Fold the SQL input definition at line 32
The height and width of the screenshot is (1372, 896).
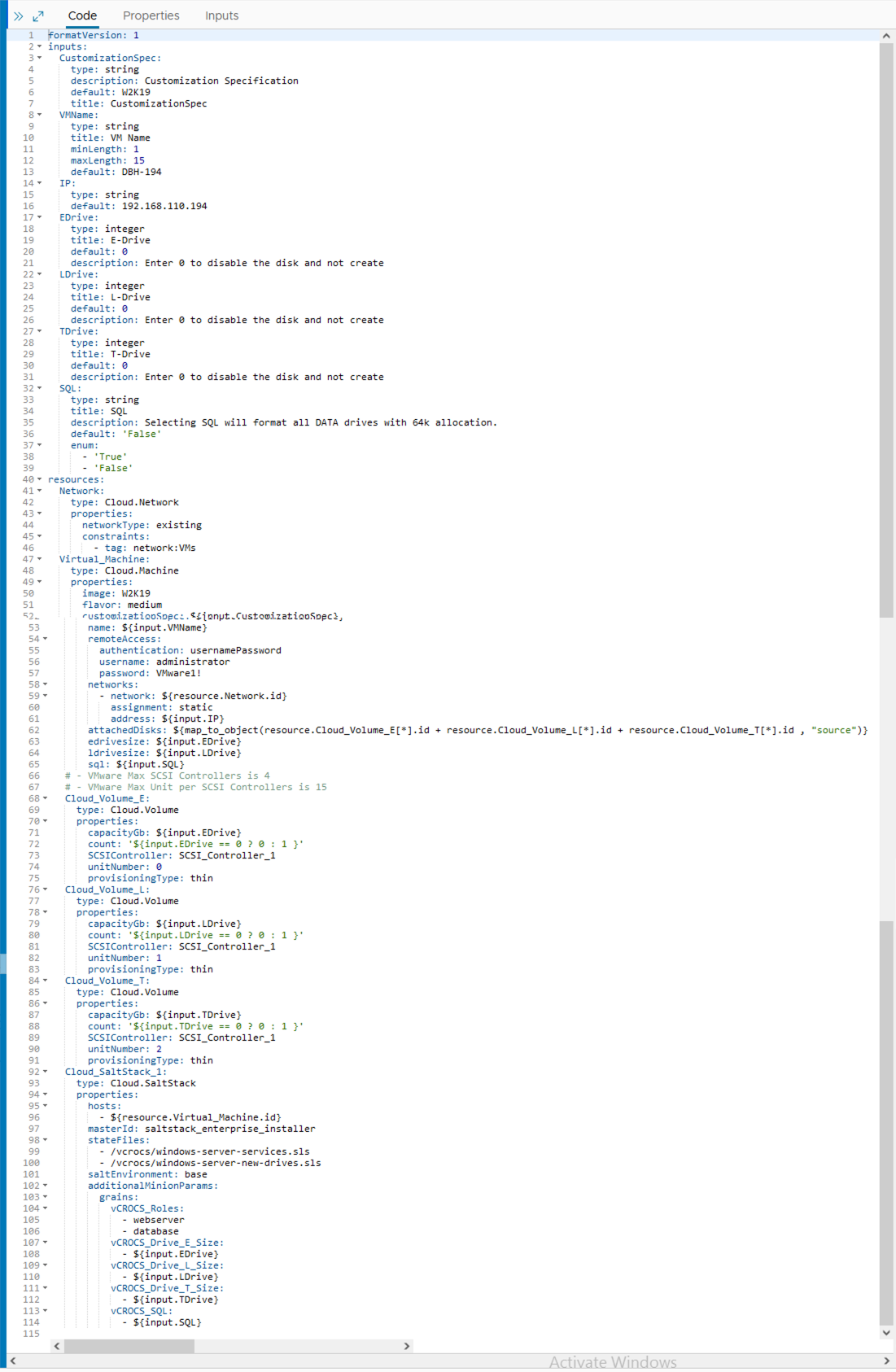click(39, 389)
